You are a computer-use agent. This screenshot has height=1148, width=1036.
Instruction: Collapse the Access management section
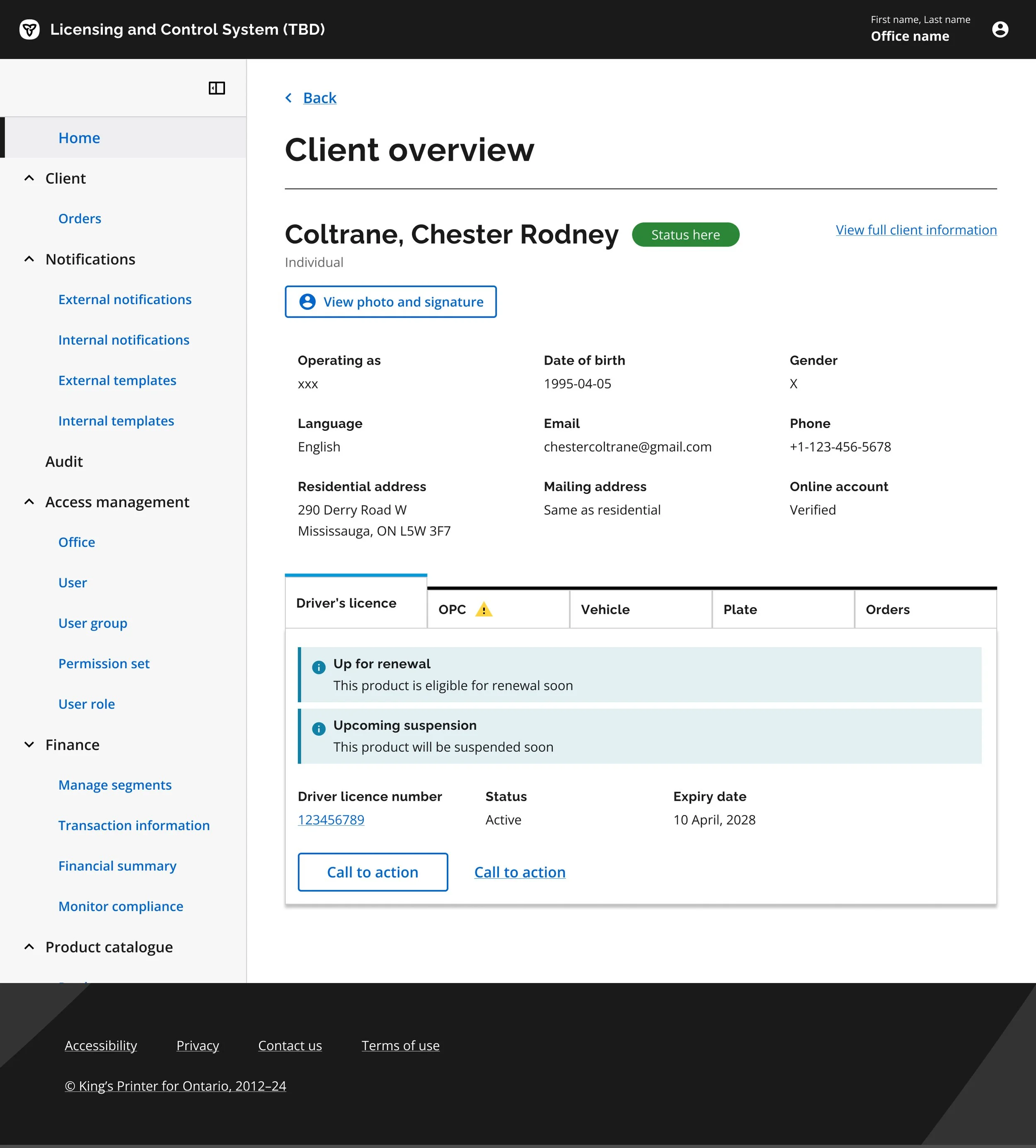29,502
